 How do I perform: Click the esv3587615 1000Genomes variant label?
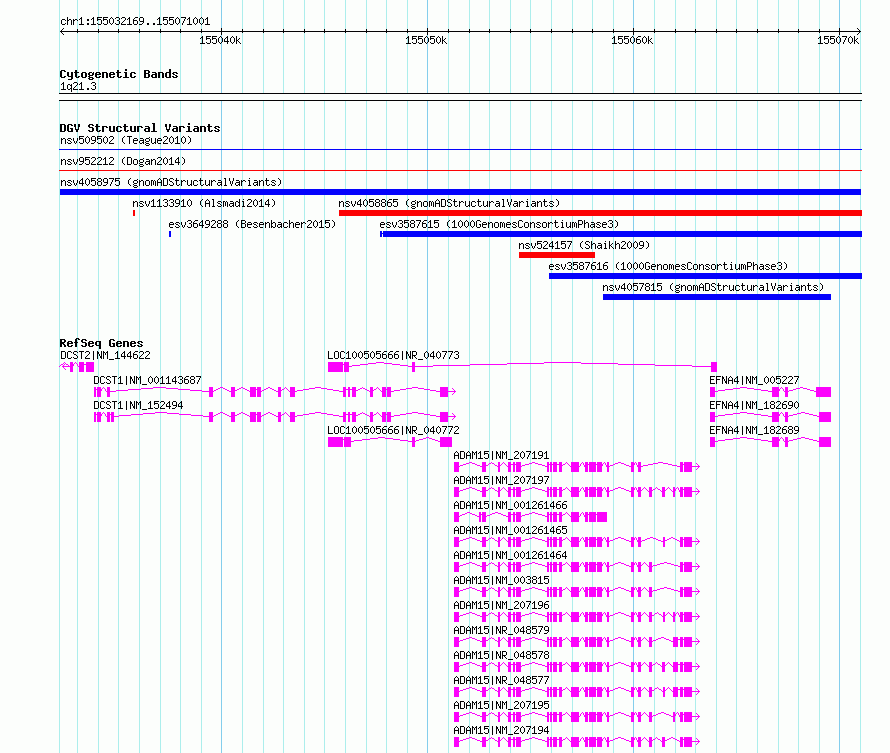(x=499, y=224)
